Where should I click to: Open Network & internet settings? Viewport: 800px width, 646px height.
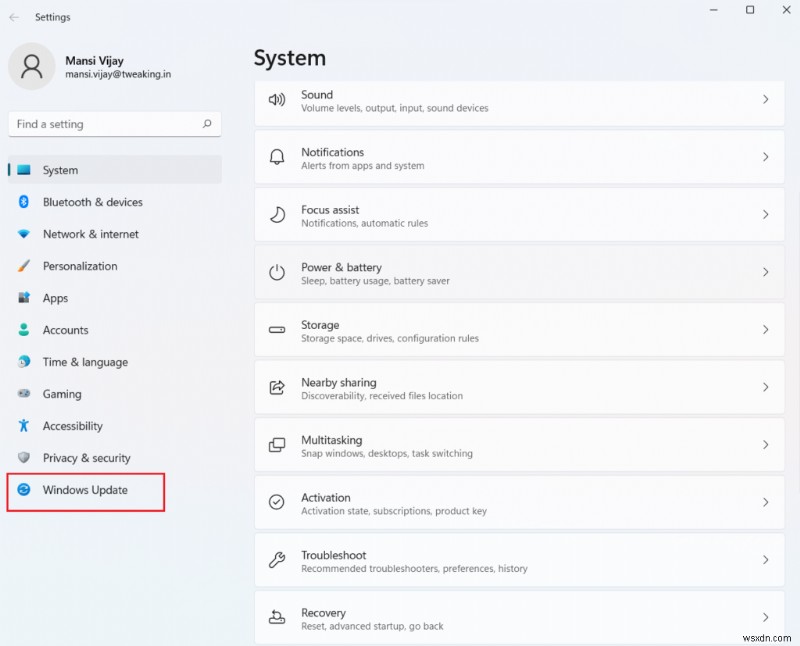pyautogui.click(x=22, y=234)
